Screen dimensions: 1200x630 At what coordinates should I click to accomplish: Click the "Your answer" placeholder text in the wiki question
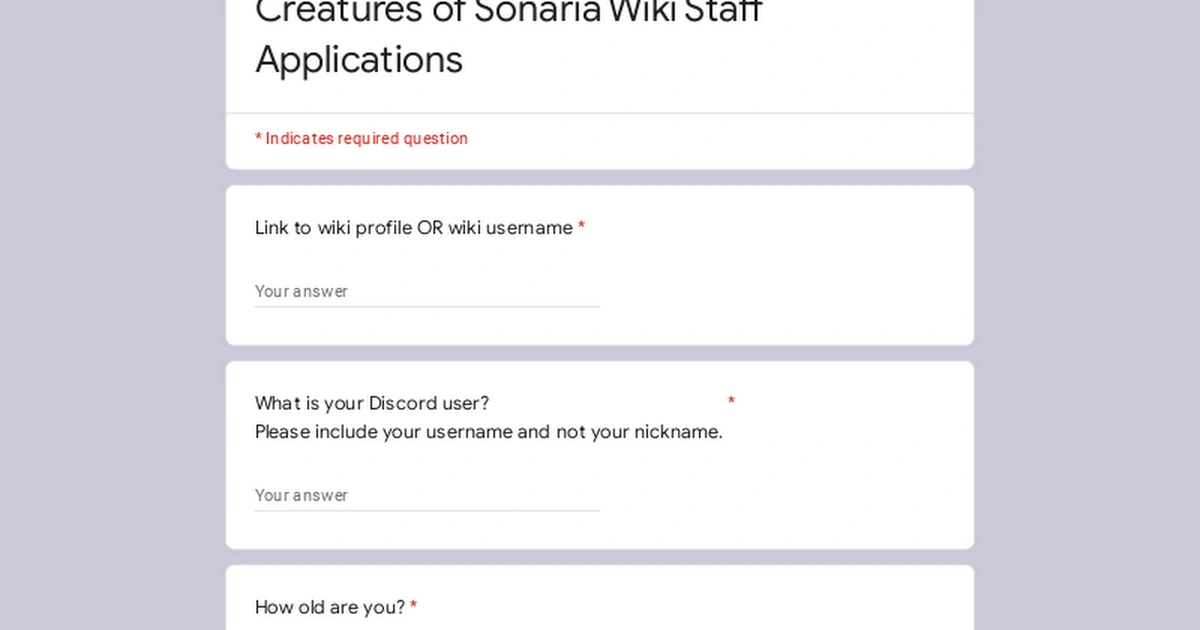point(302,291)
